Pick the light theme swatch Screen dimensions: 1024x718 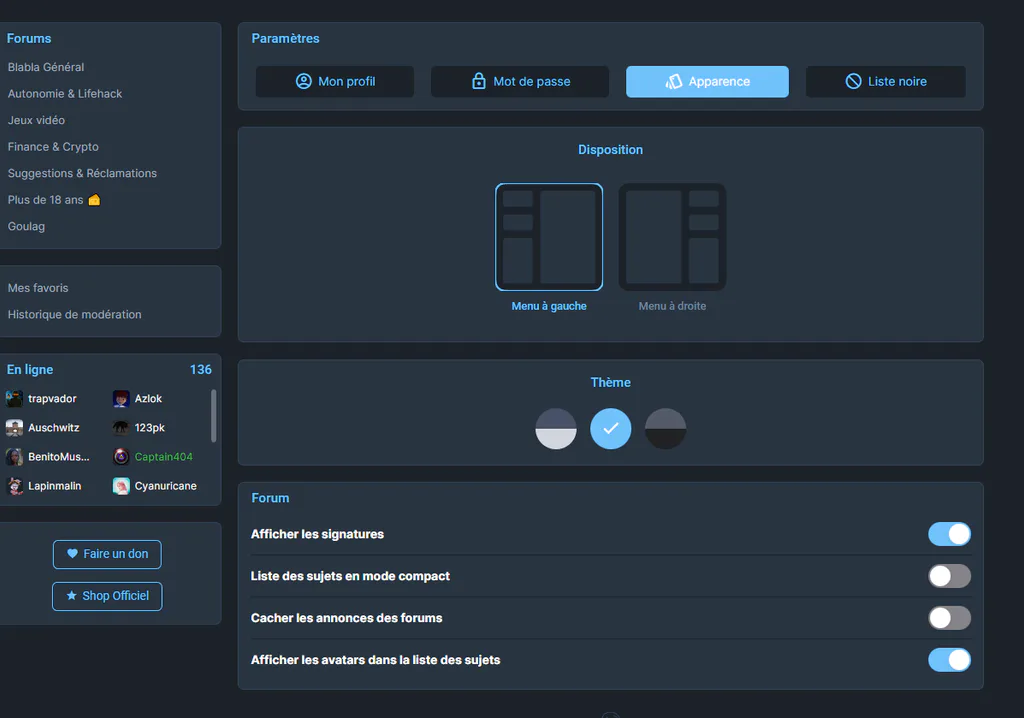(556, 429)
